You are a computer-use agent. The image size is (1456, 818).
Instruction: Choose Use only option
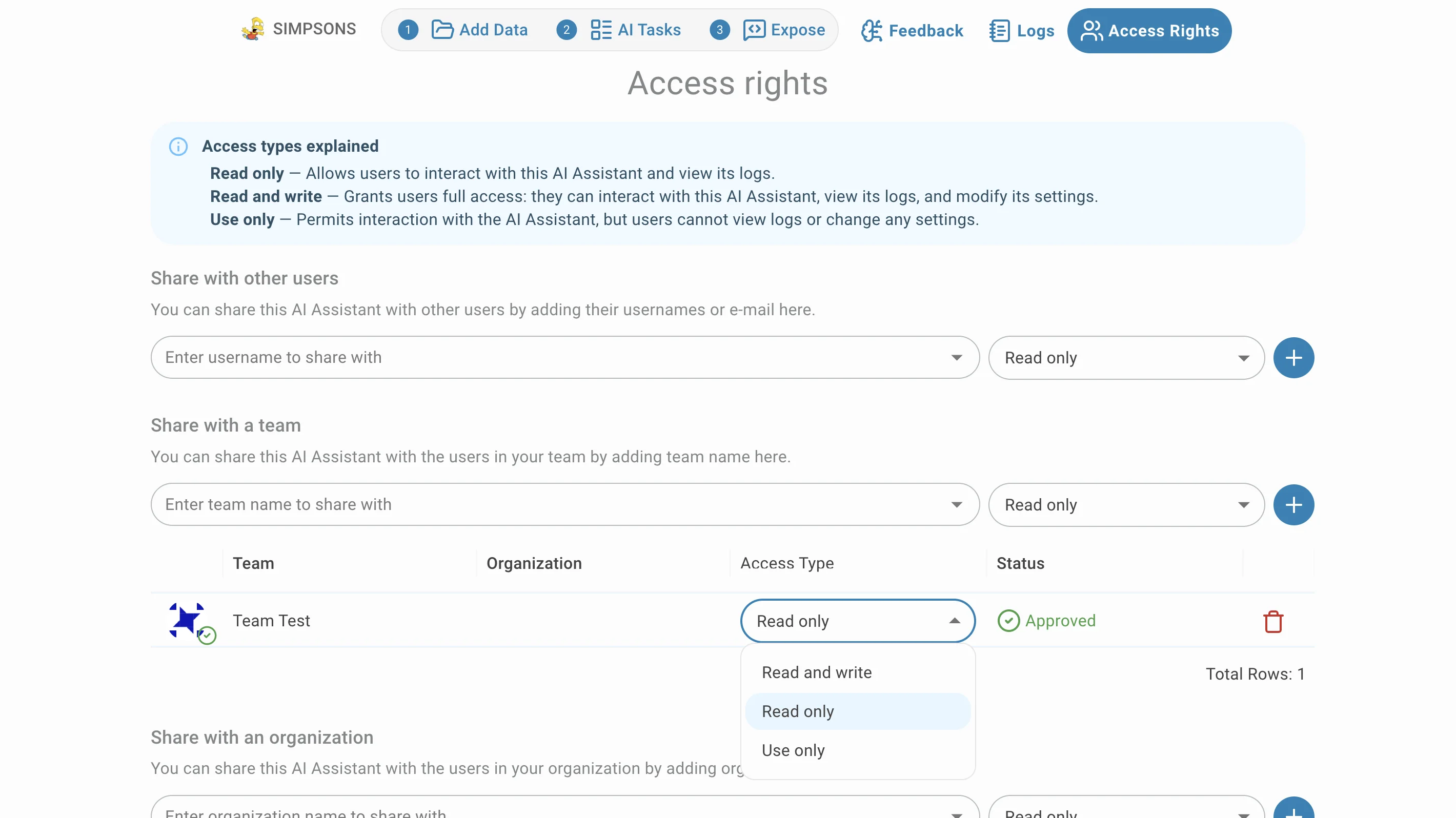[857, 750]
